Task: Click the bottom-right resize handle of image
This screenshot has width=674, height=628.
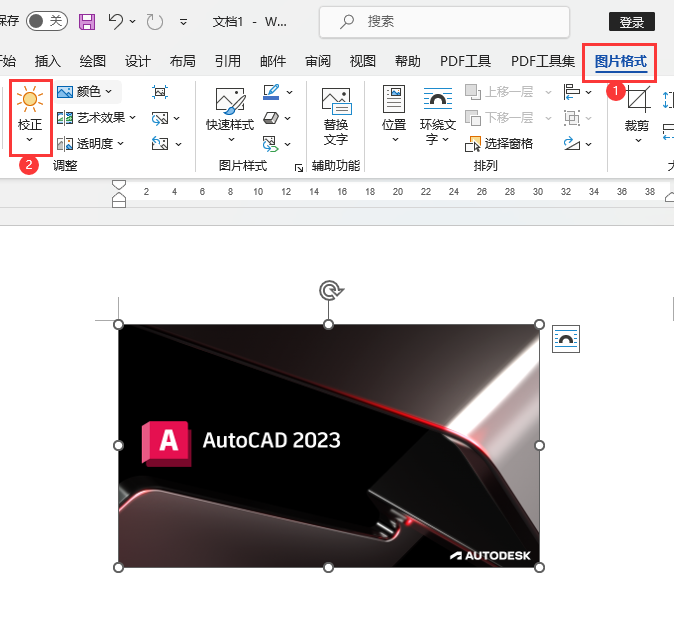Action: coord(539,567)
